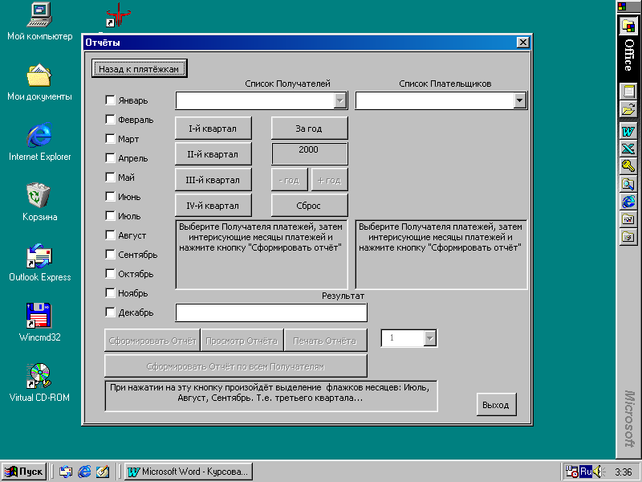Open Word from the Office shortcut bar
Screen dimensions: 642x482
628,130
